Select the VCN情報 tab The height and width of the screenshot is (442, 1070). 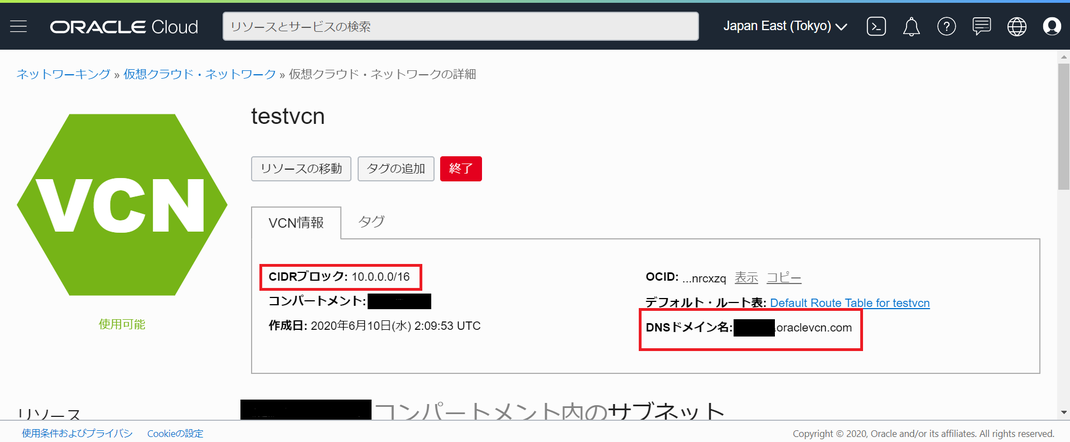tap(296, 223)
